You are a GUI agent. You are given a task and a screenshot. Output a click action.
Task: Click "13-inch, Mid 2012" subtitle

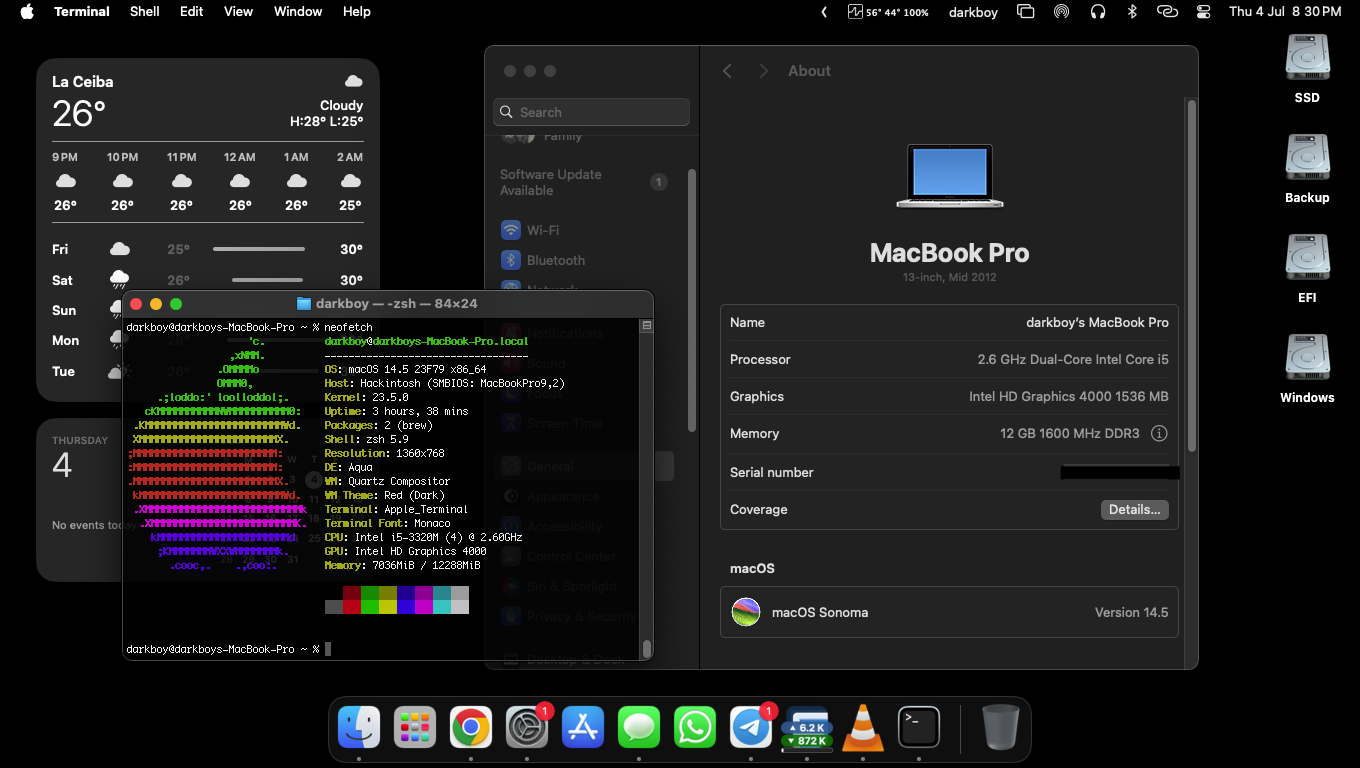point(949,277)
